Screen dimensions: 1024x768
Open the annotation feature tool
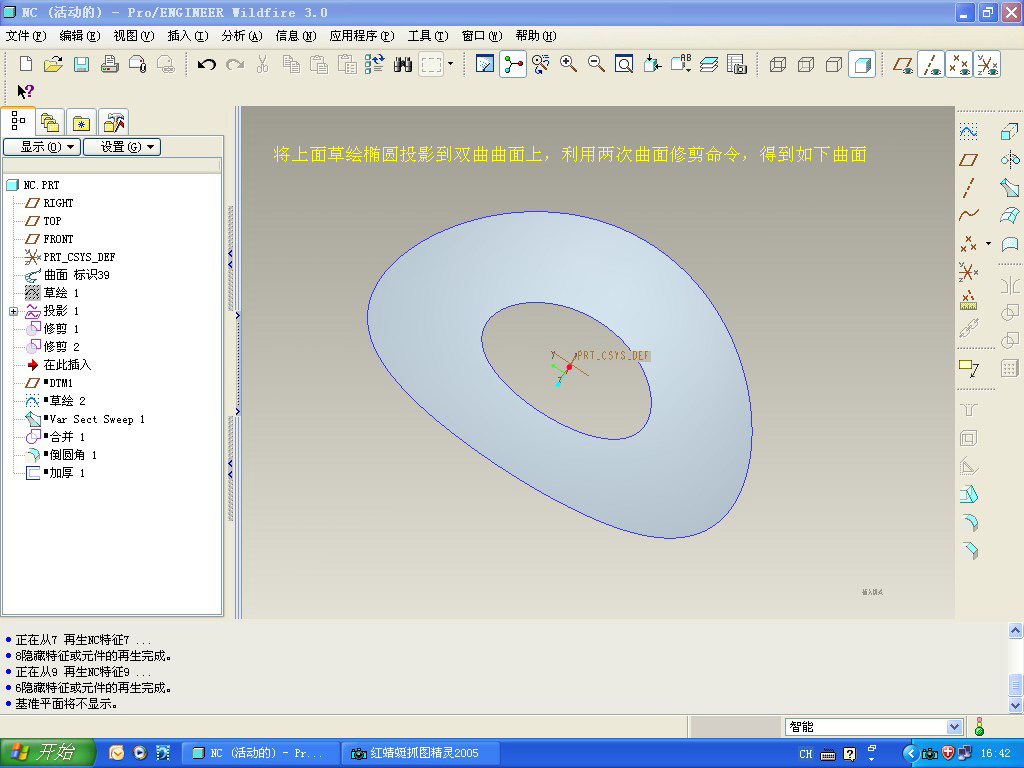tap(968, 368)
